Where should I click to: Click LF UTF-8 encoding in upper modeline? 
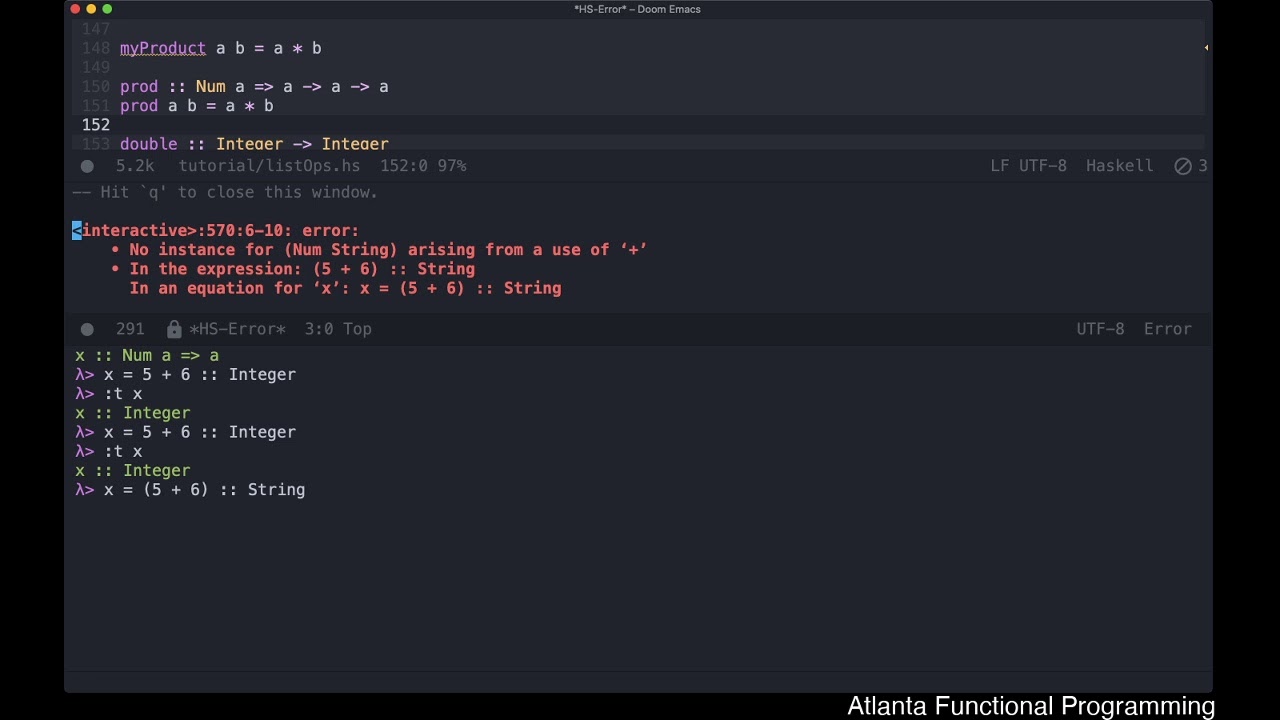pyautogui.click(x=1028, y=166)
